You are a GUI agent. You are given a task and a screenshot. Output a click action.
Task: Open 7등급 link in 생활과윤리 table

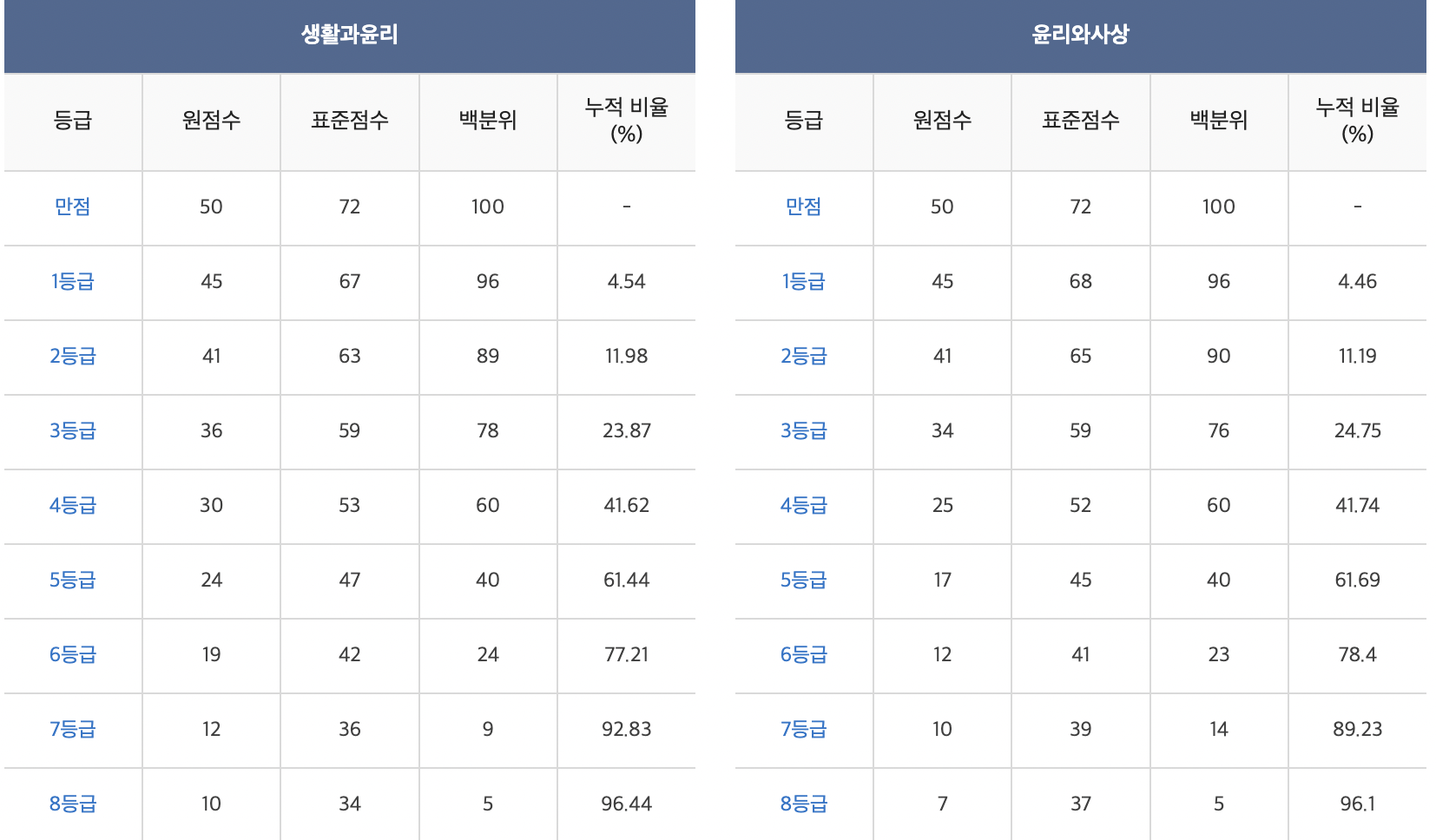point(73,729)
